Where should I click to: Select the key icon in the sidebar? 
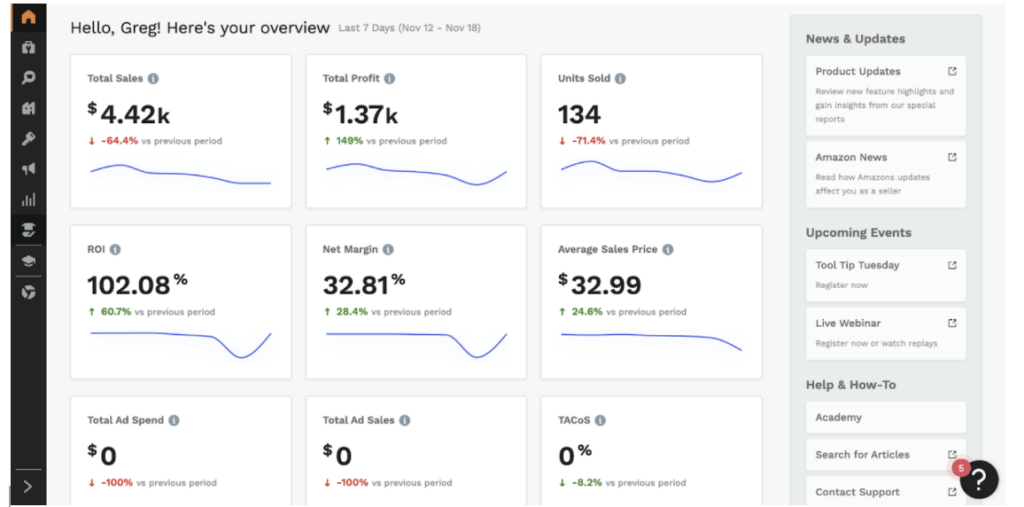(x=28, y=139)
